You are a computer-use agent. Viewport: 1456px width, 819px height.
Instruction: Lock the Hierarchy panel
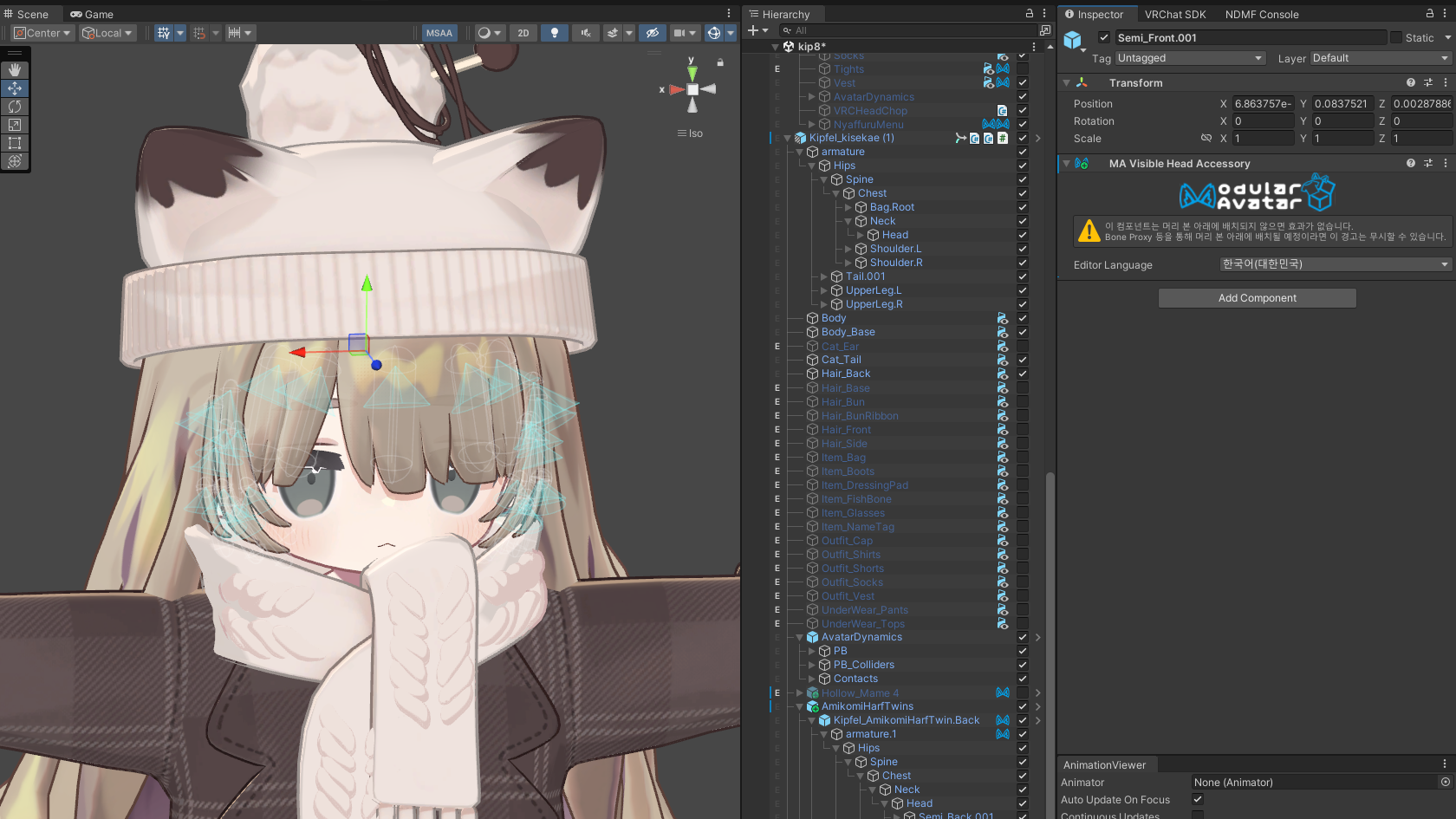pyautogui.click(x=1030, y=14)
